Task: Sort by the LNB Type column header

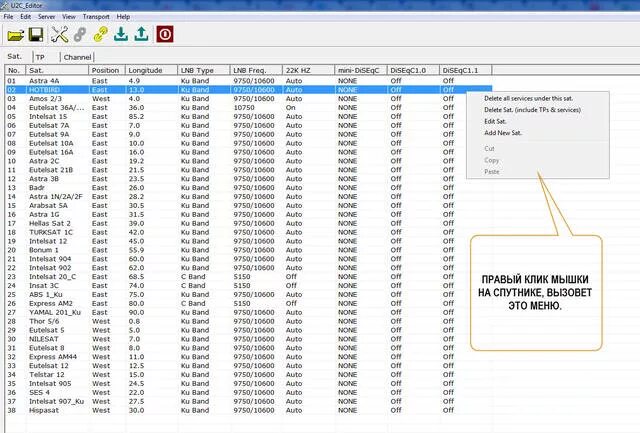Action: click(x=204, y=70)
